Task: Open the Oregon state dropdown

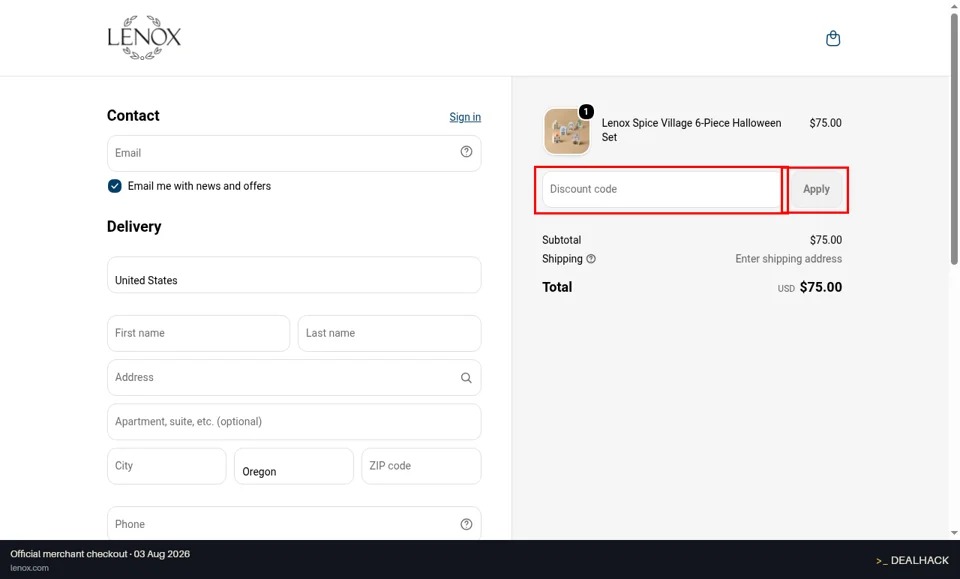Action: click(294, 466)
